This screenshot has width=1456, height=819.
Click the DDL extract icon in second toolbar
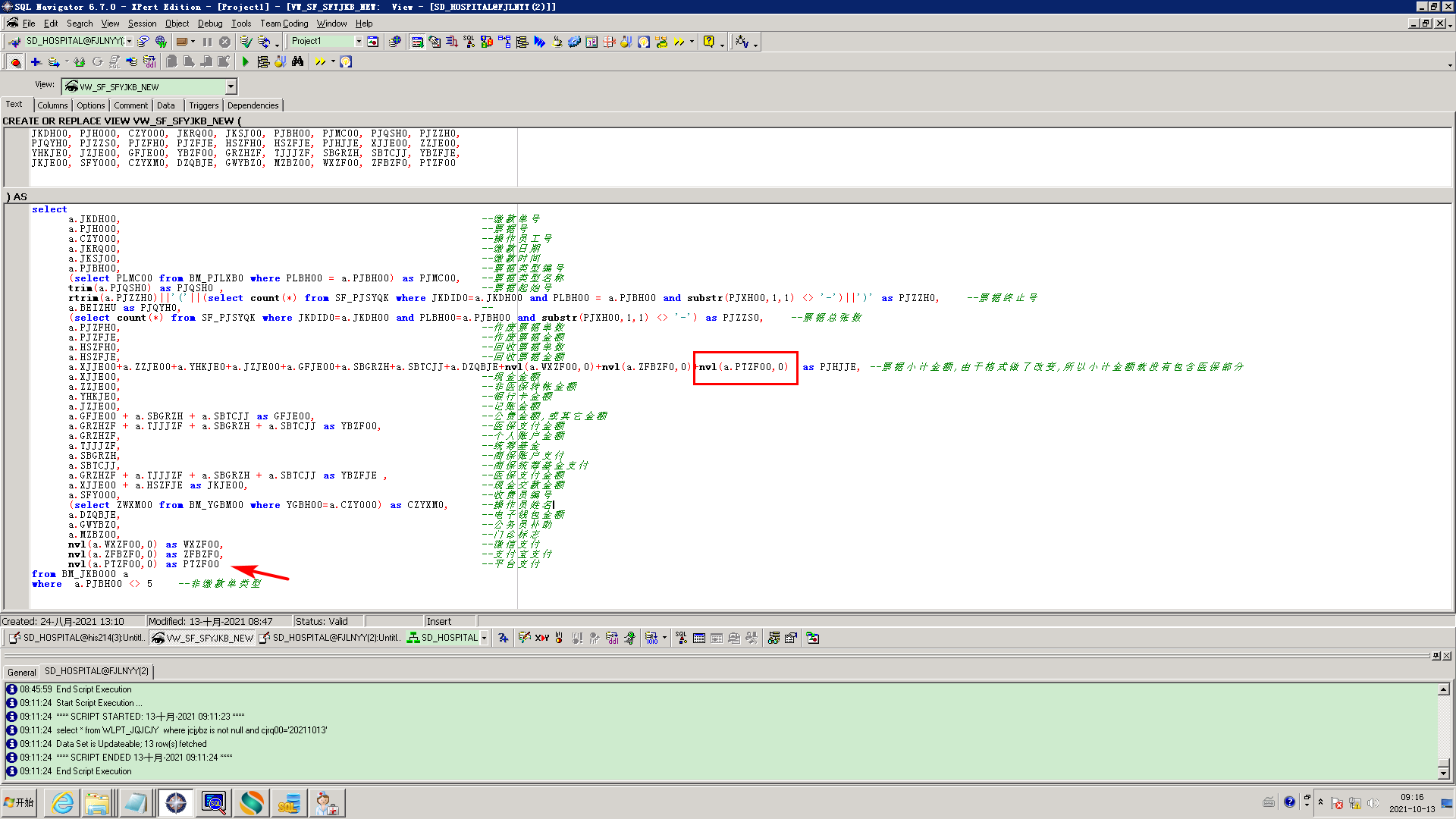point(149,61)
